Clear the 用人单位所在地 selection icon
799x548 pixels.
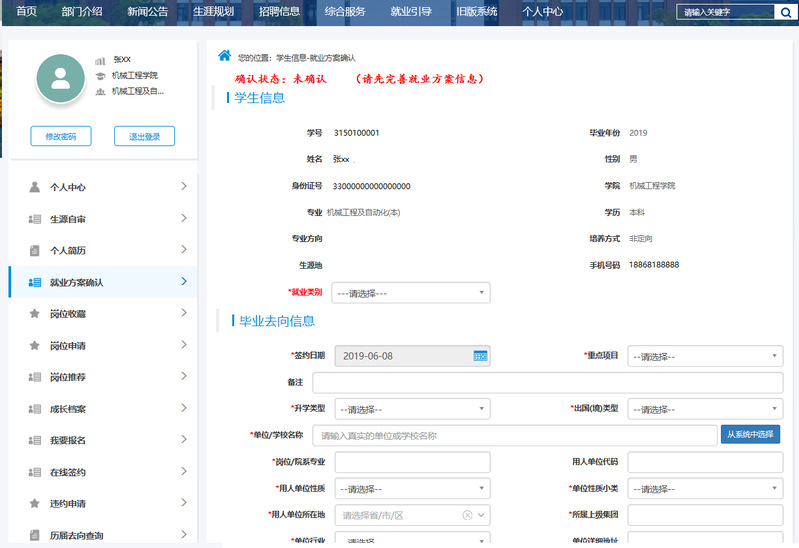(467, 515)
